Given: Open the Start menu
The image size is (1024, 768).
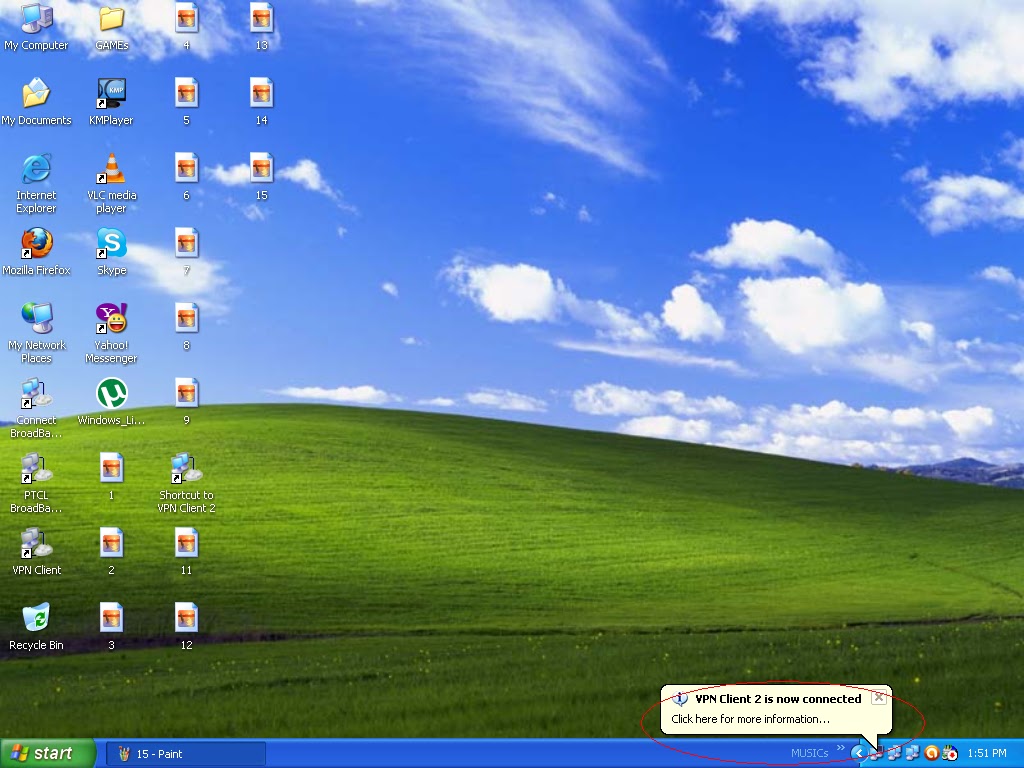Looking at the screenshot, I should click(47, 753).
